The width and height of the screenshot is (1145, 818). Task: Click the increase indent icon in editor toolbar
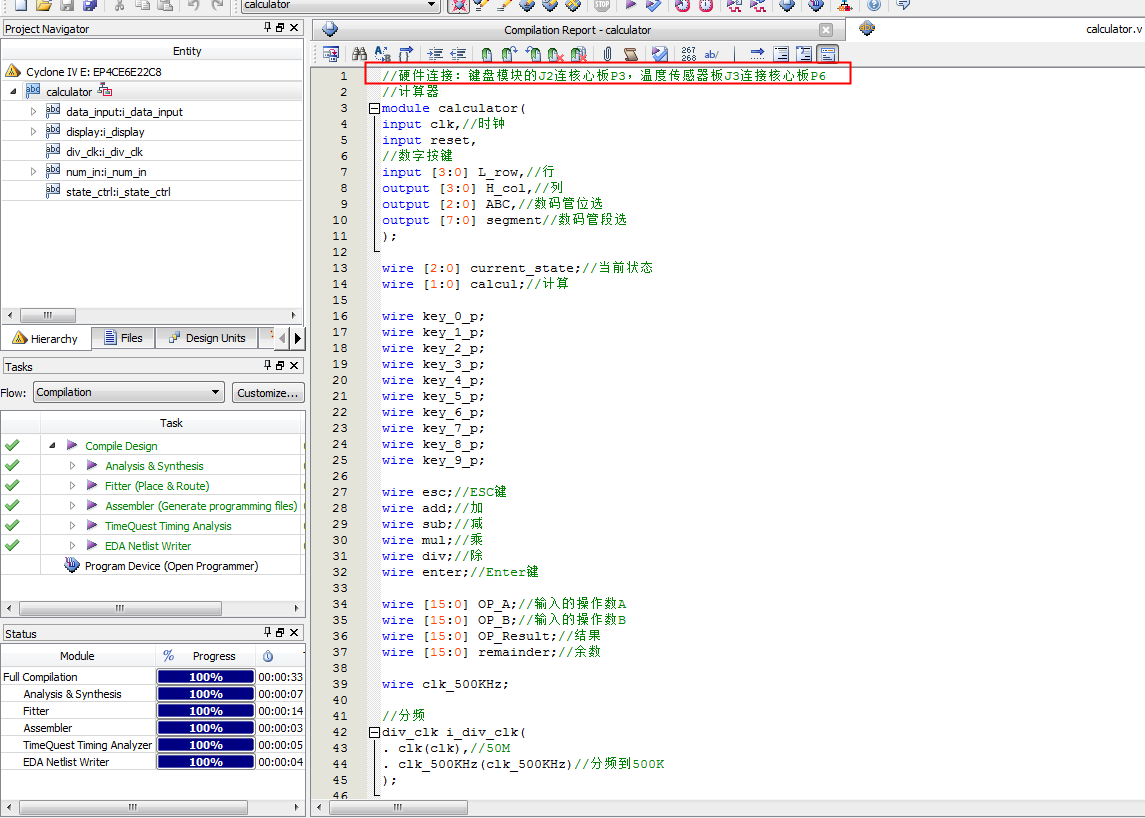pyautogui.click(x=435, y=54)
